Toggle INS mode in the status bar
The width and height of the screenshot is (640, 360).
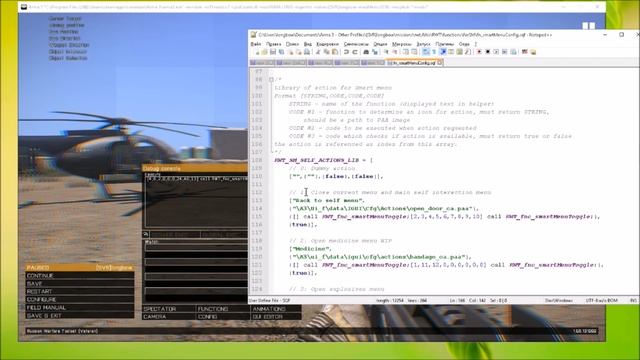pyautogui.click(x=633, y=300)
